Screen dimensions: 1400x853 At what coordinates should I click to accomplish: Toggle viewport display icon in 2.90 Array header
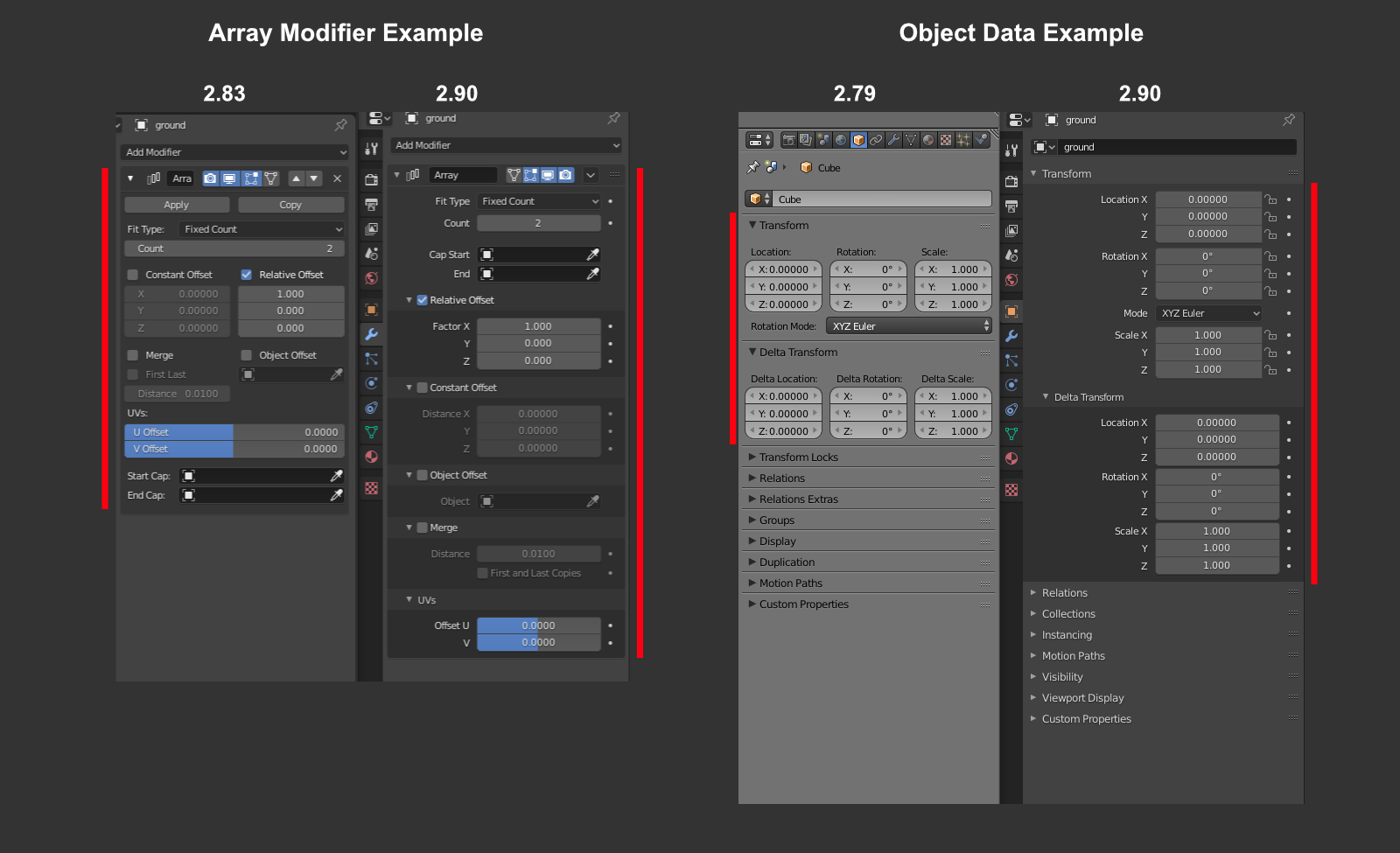coord(548,175)
